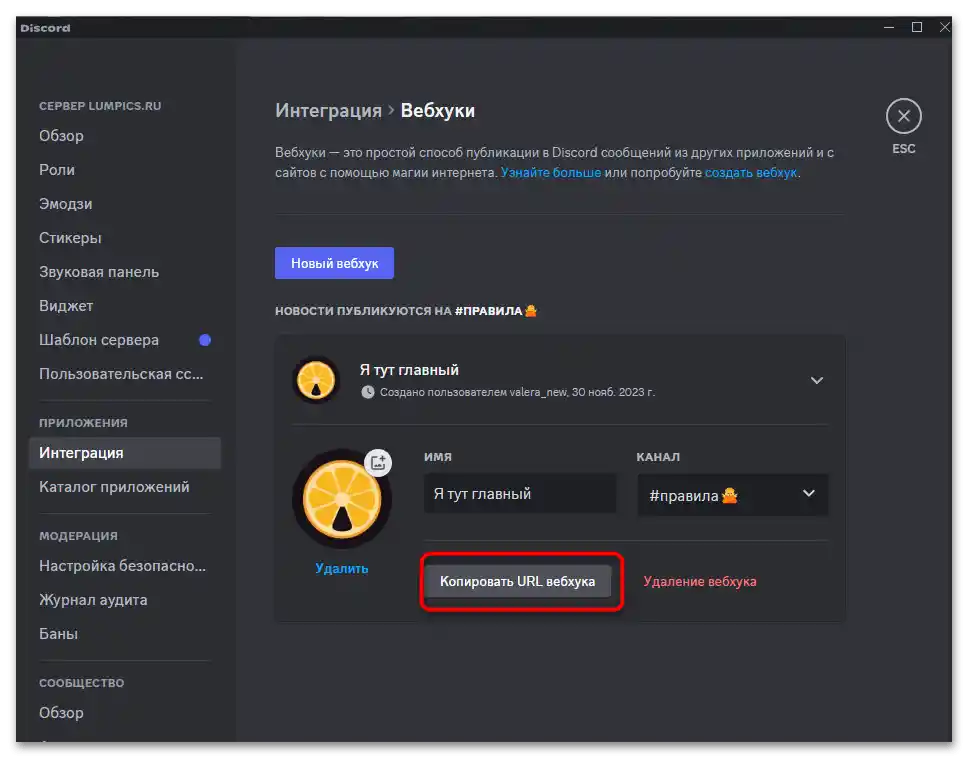Collapse the "Я тут главный" webhook card
Viewport: 968px width, 758px height.
(816, 380)
